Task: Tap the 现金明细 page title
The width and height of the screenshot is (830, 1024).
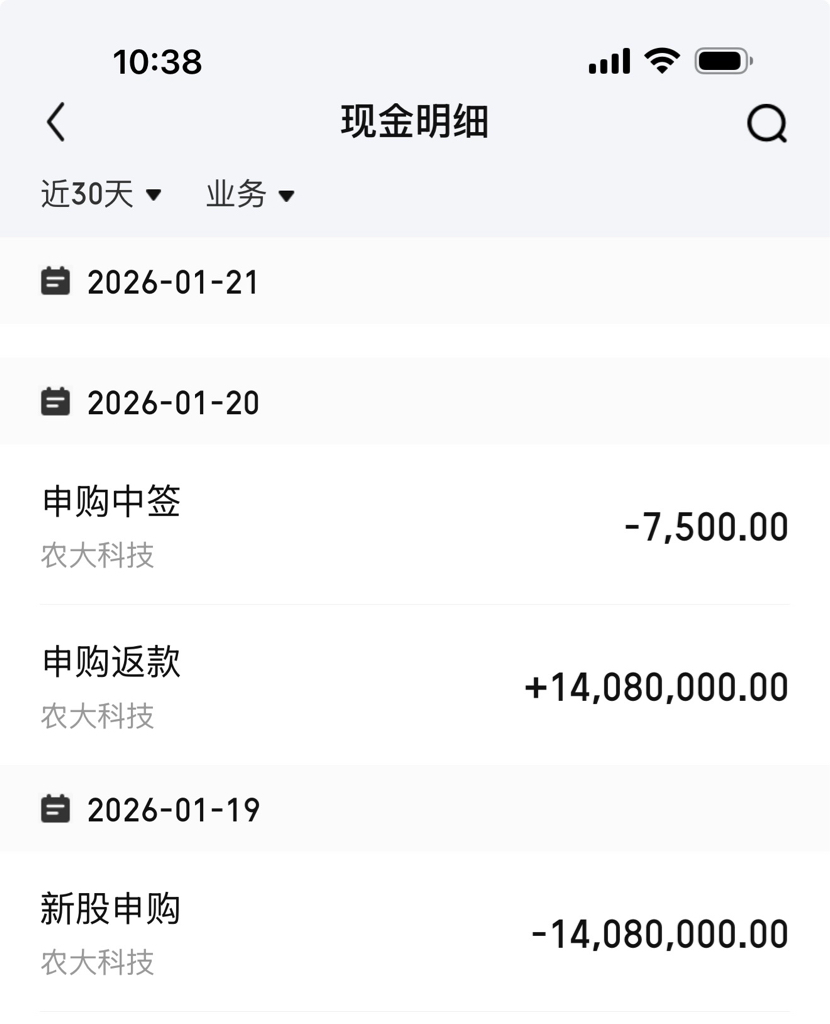Action: [415, 121]
